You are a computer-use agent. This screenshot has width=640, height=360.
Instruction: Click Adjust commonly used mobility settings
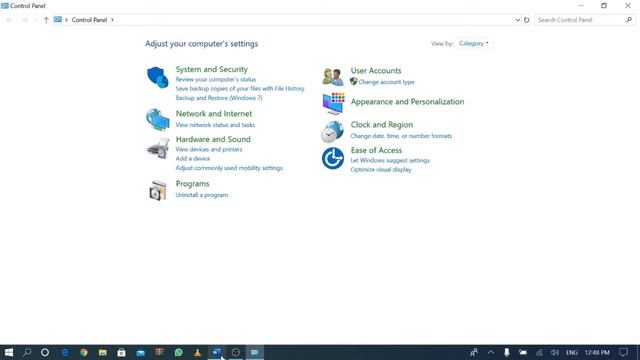pyautogui.click(x=229, y=168)
